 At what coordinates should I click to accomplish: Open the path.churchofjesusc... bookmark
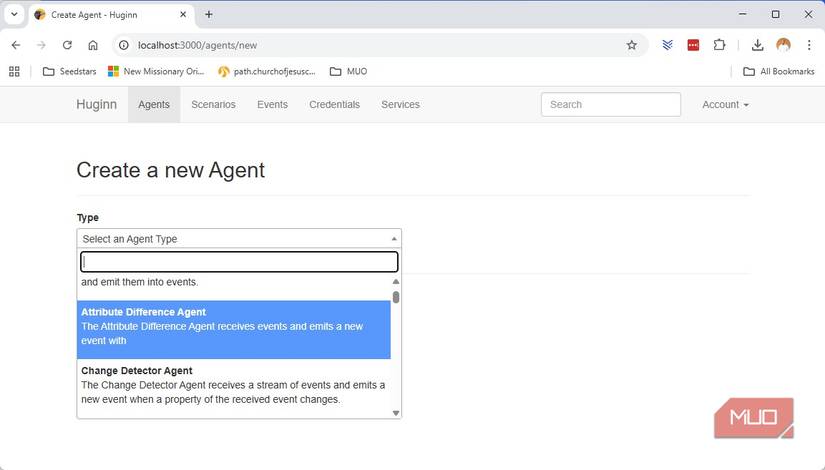pyautogui.click(x=267, y=72)
